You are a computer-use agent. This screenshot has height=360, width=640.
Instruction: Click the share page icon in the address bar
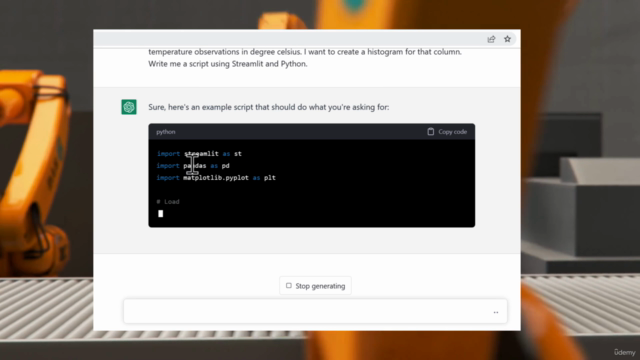point(491,39)
